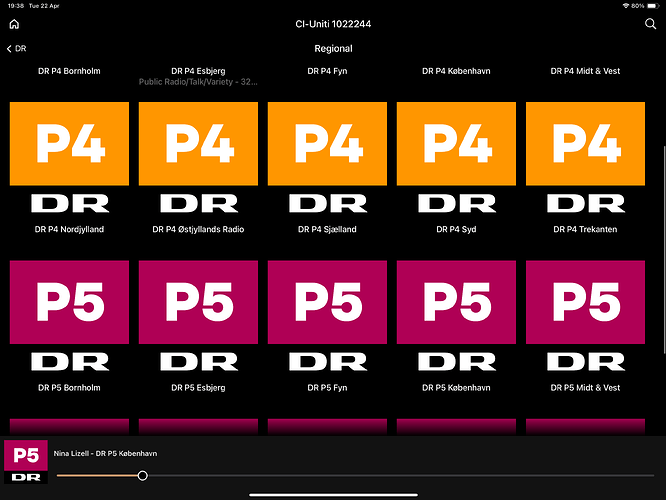This screenshot has width=666, height=500.
Task: Select DR P4 Nordjylland station tile
Action: [71, 158]
